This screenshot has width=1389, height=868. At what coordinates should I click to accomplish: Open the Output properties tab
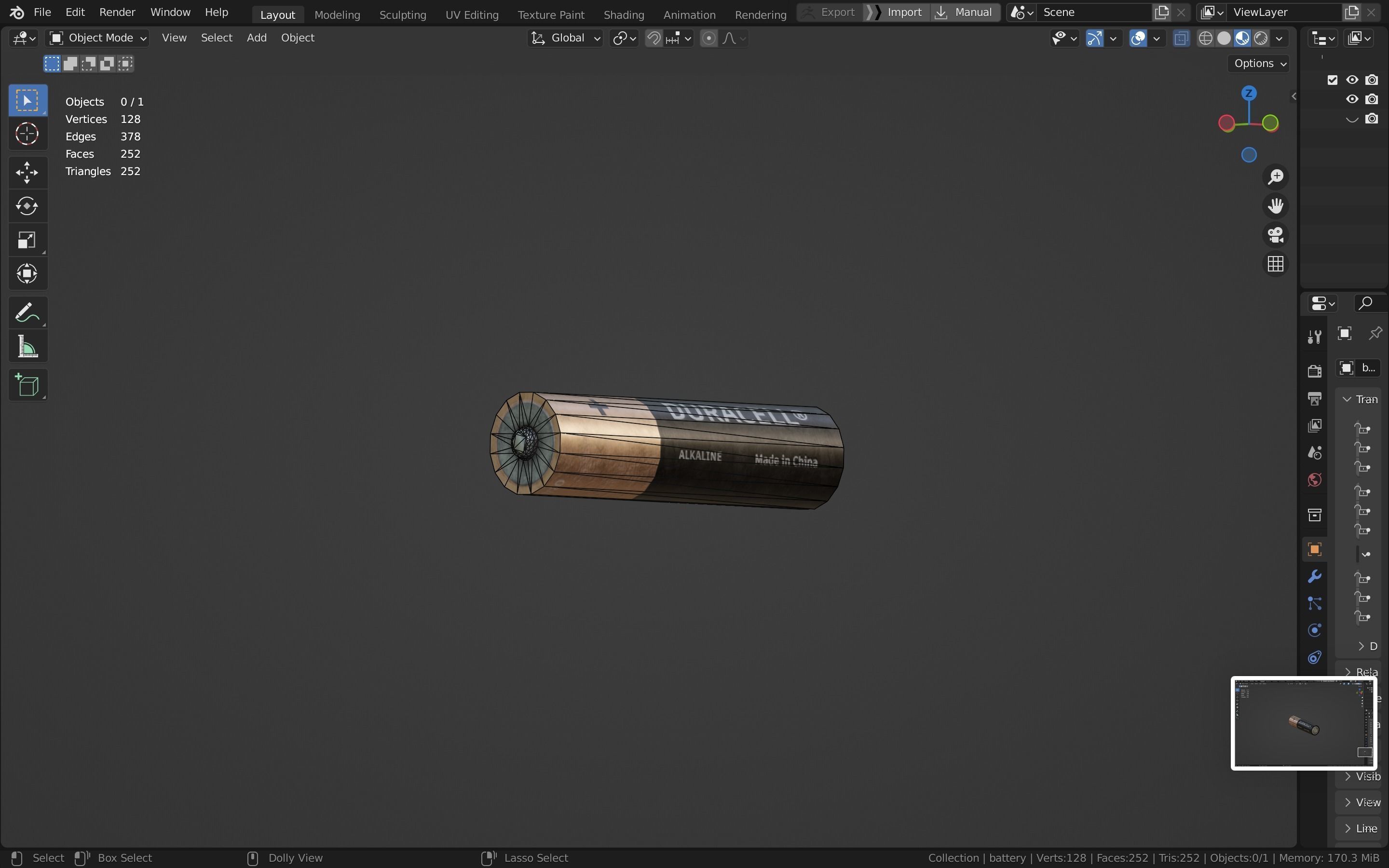click(1314, 398)
